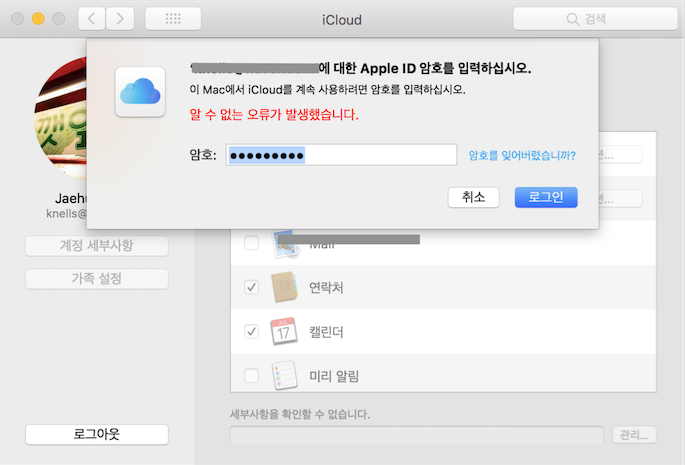
Task: Click the Calendar (캘린더) app icon
Action: [x=284, y=331]
